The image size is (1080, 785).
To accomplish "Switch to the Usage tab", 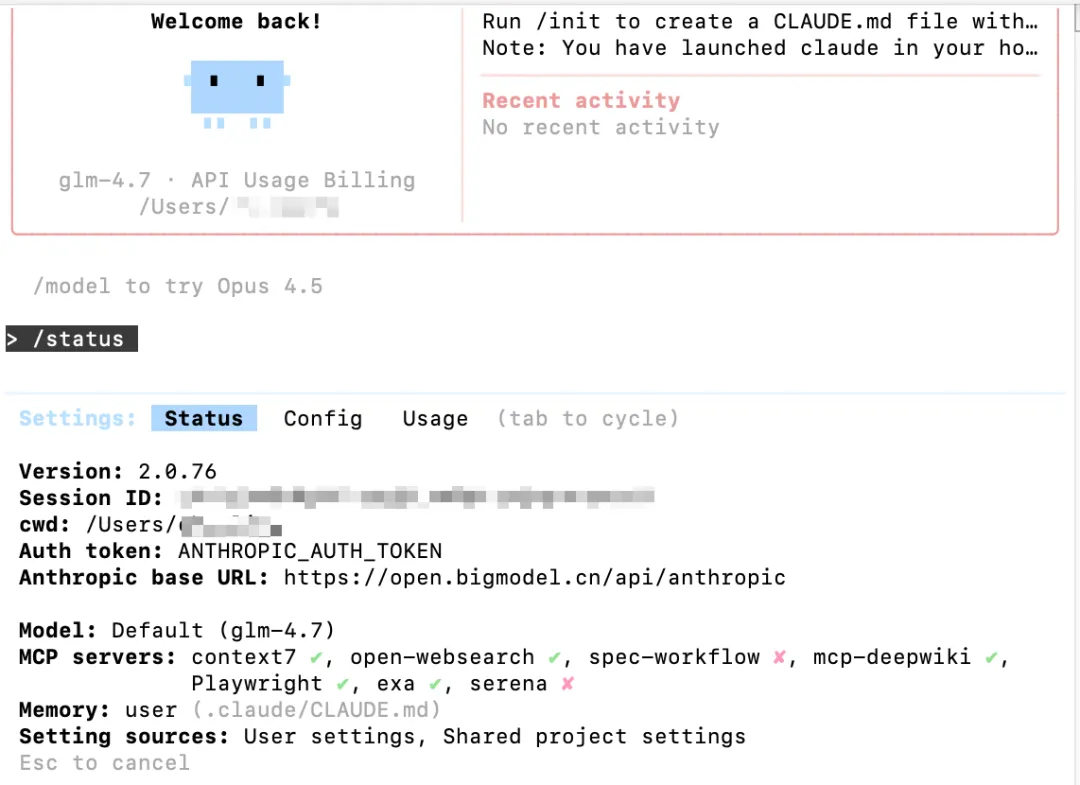I will point(435,418).
